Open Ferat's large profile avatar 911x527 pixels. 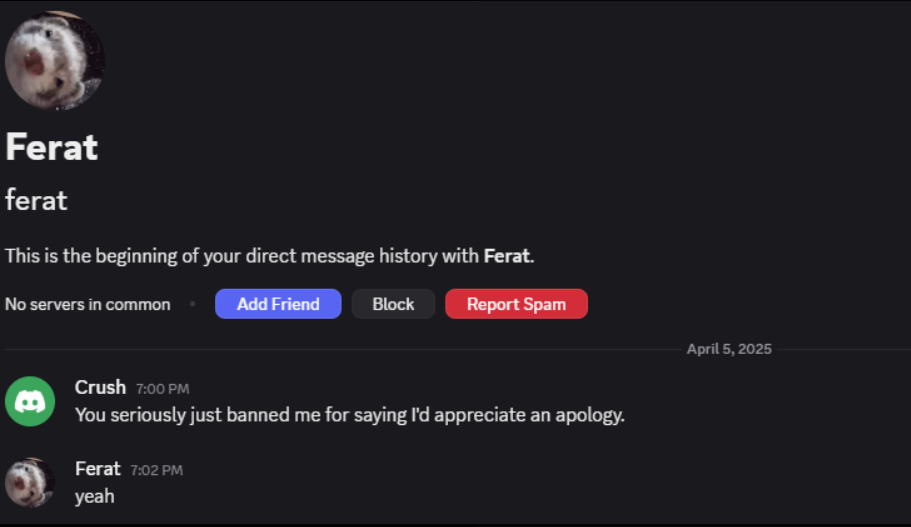pyautogui.click(x=55, y=60)
